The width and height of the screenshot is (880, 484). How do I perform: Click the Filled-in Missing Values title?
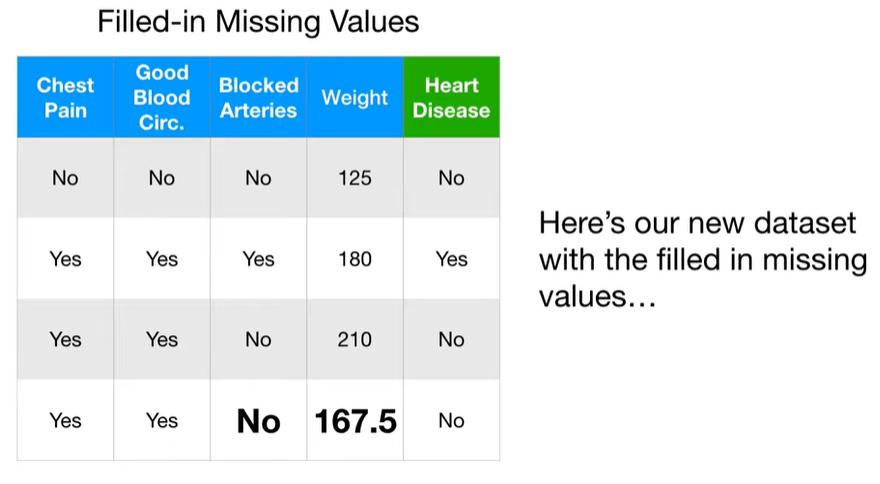click(258, 22)
